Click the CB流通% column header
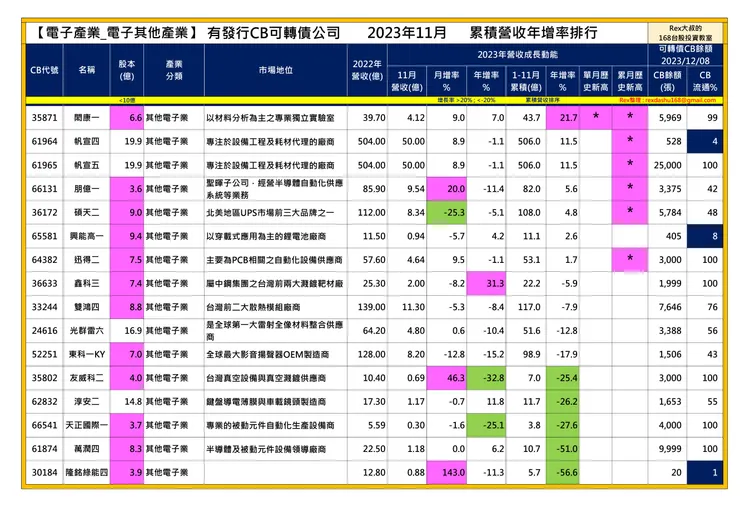This screenshot has width=740, height=523. coord(705,81)
